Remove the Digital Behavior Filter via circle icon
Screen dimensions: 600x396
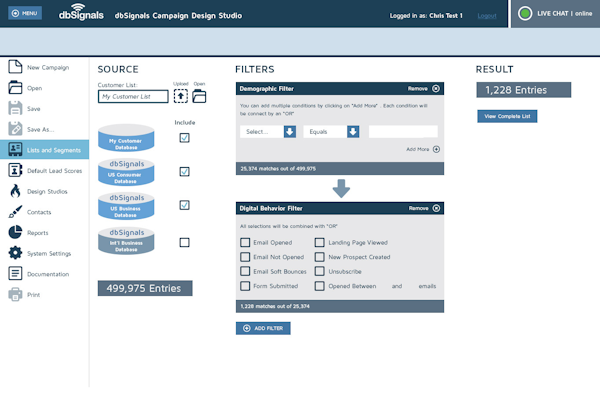click(436, 208)
